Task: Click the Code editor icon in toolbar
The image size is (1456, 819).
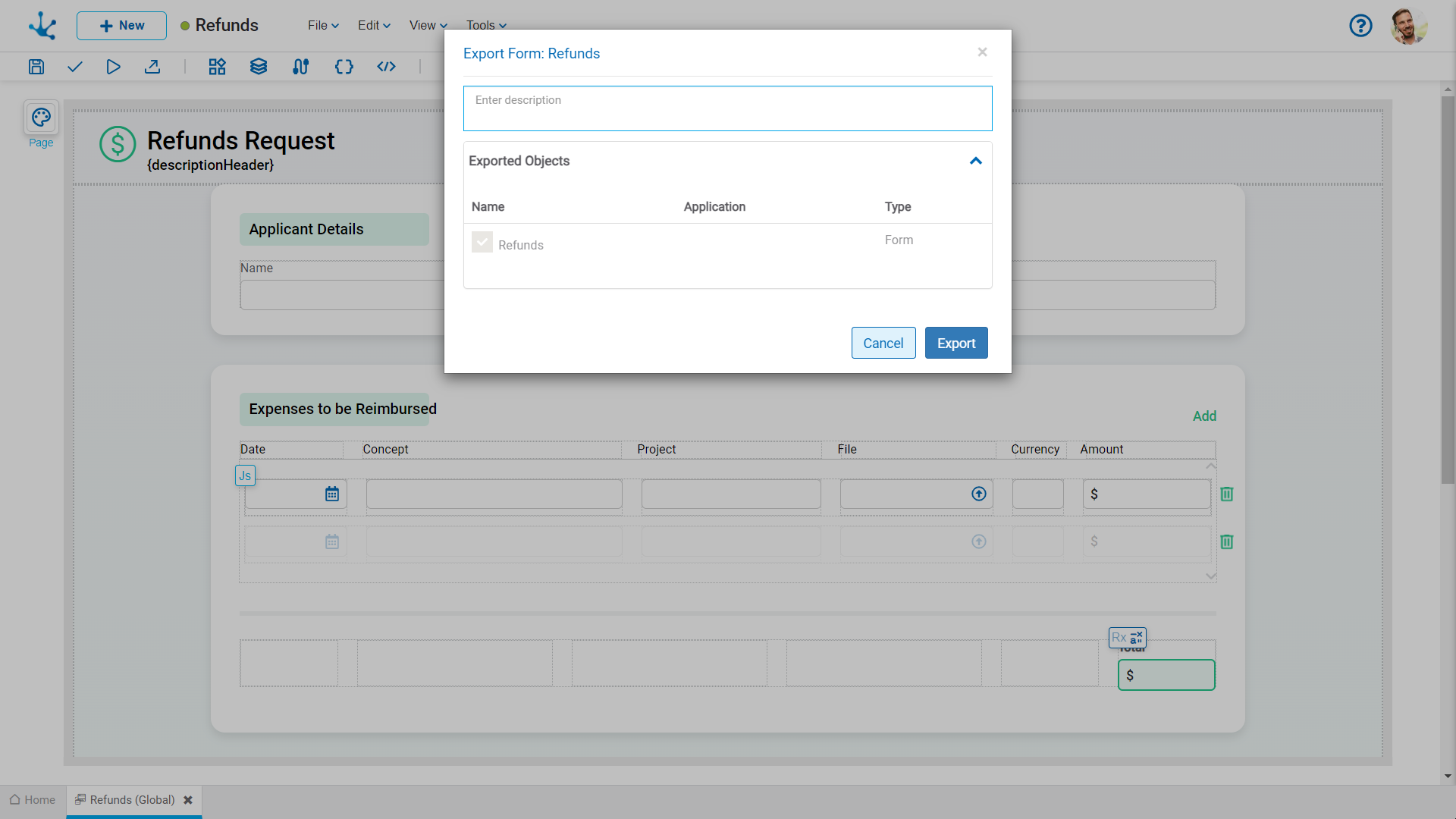Action: 386,66
